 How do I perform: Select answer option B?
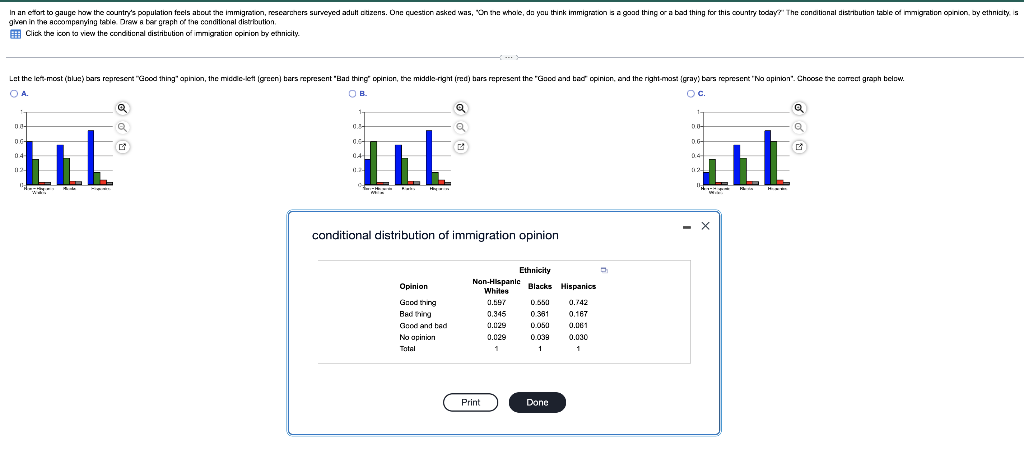click(353, 94)
